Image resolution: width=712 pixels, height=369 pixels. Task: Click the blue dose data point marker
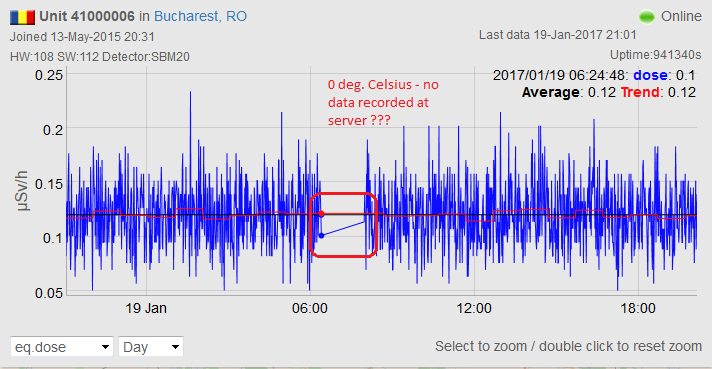click(x=321, y=236)
